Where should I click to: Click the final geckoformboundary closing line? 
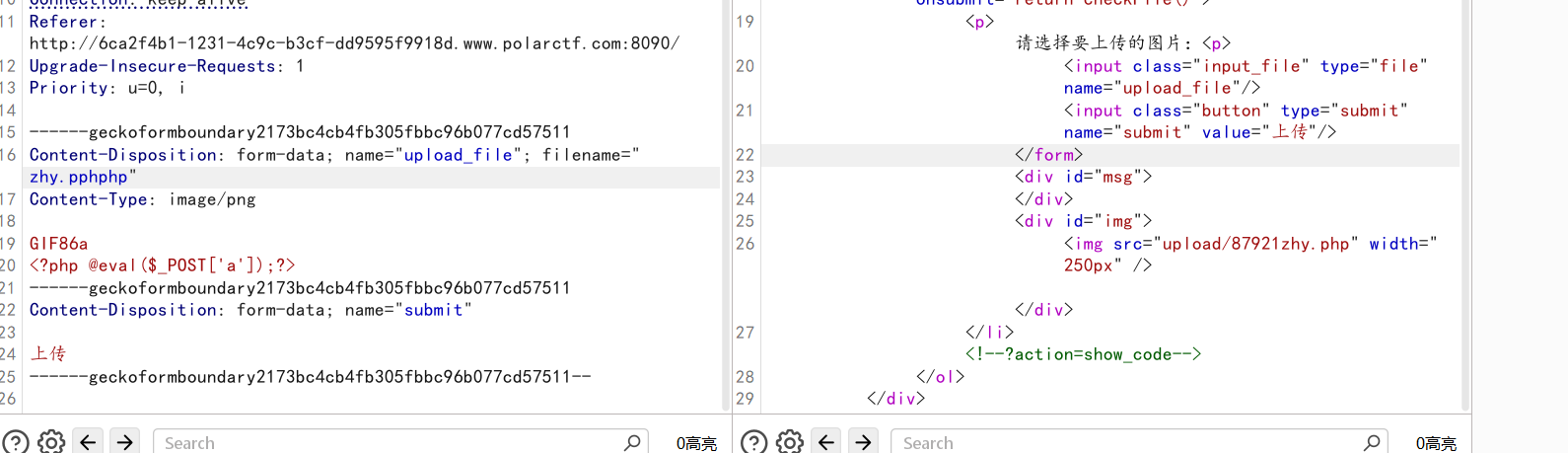(x=311, y=377)
